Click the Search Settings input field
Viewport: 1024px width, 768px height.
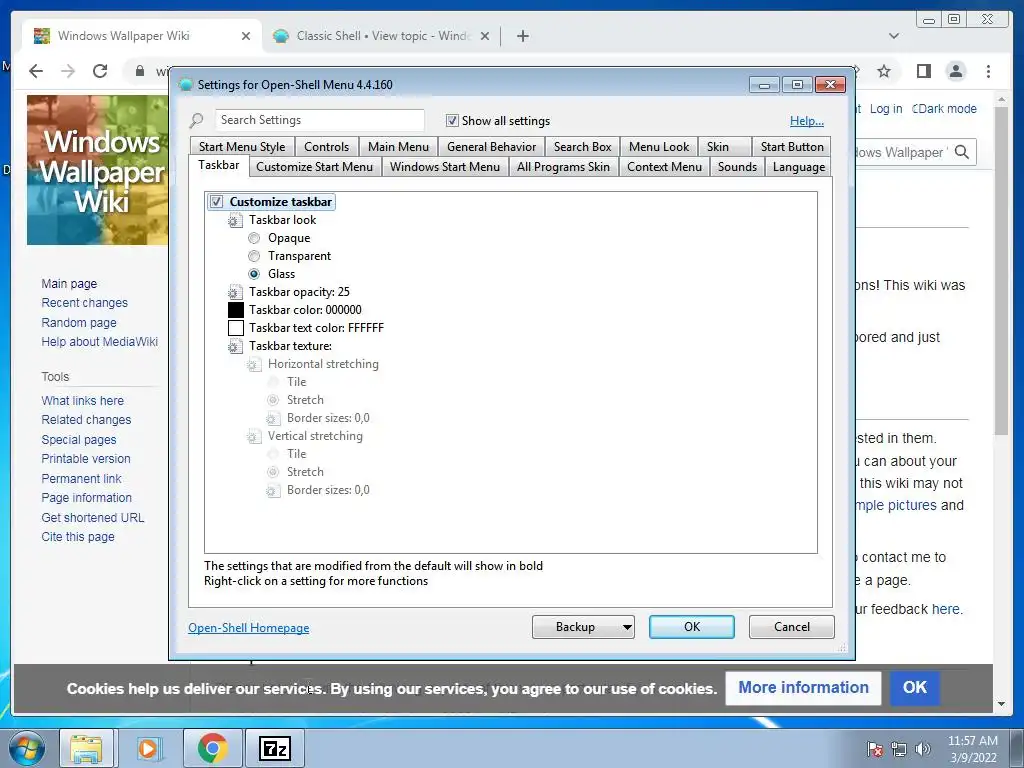[x=320, y=120]
